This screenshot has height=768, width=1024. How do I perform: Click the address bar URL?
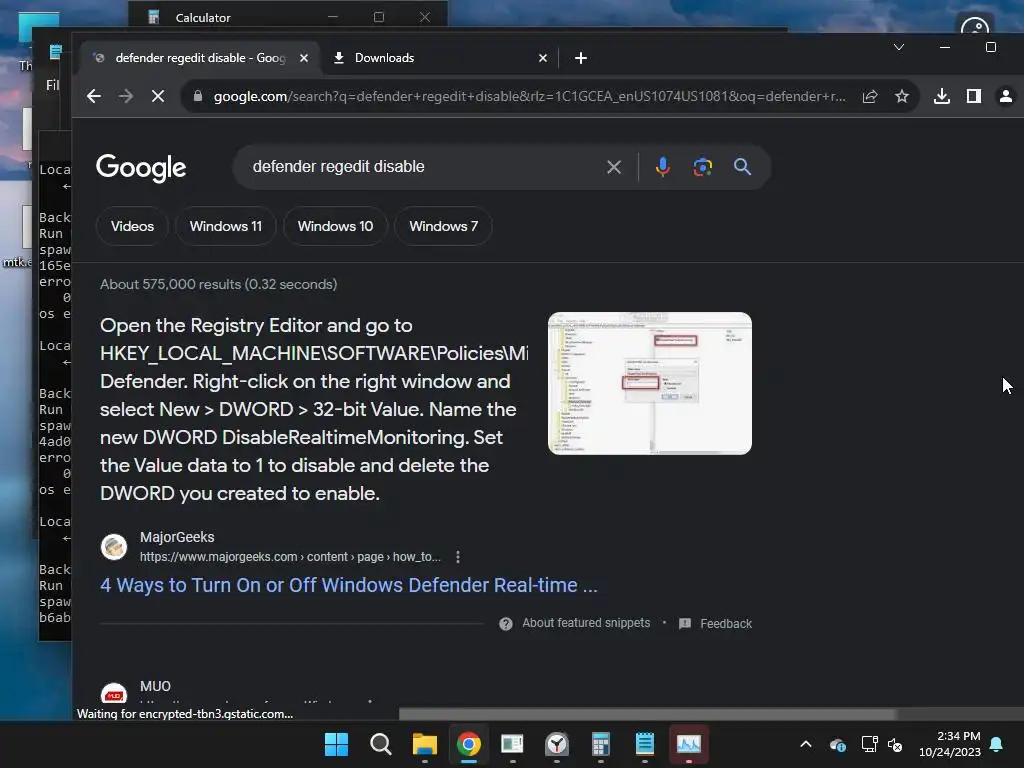[529, 97]
